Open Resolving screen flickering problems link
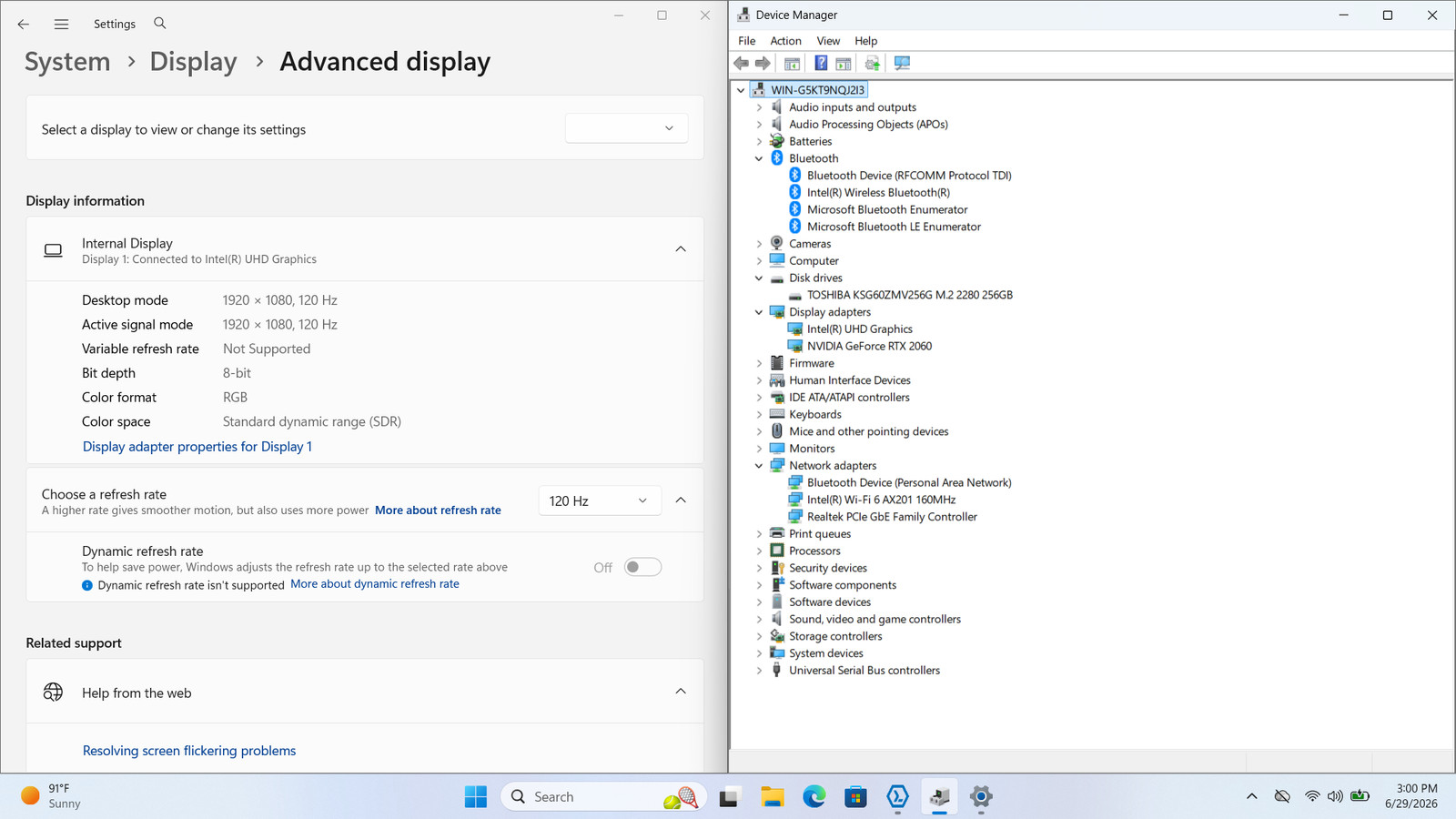The width and height of the screenshot is (1456, 819). tap(189, 751)
